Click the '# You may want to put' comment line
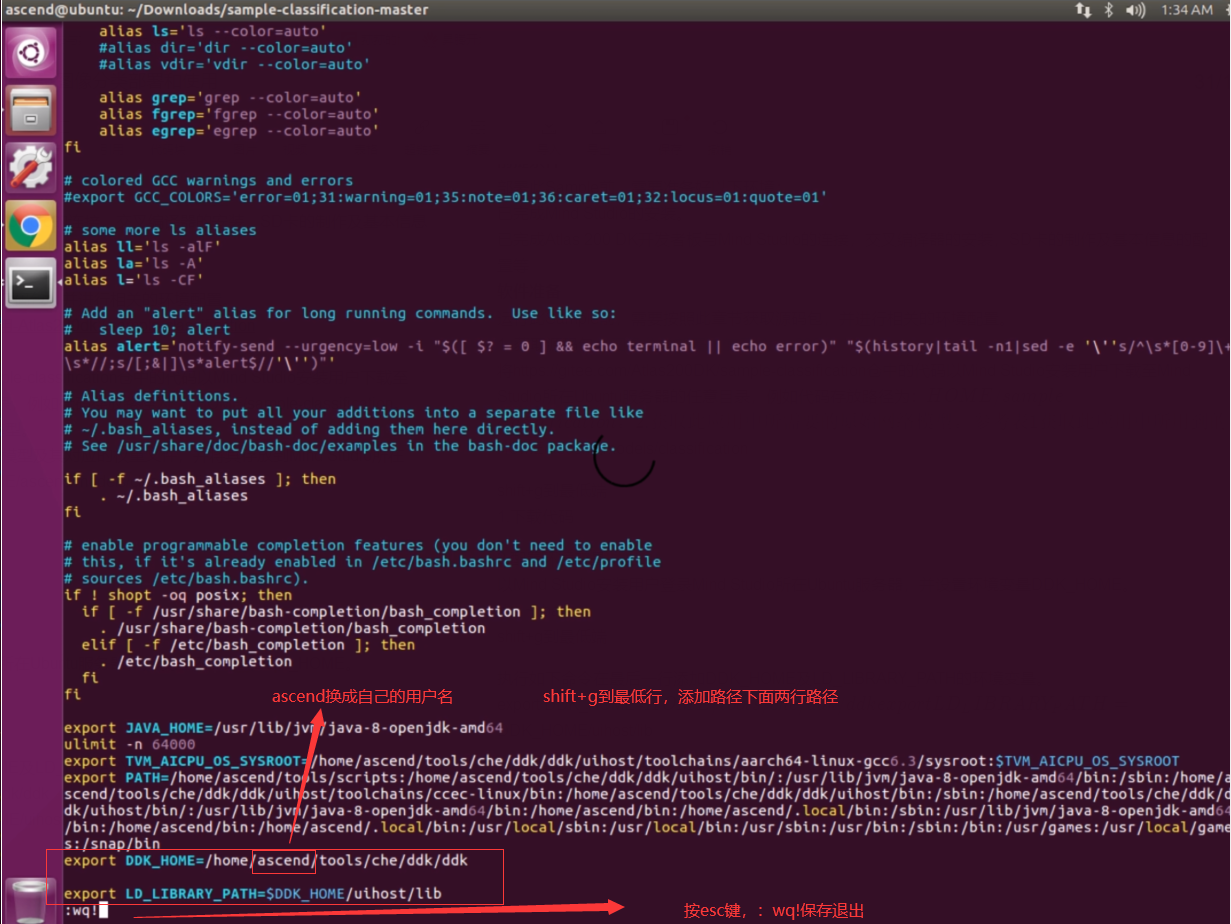Image resolution: width=1231 pixels, height=924 pixels. (x=353, y=413)
